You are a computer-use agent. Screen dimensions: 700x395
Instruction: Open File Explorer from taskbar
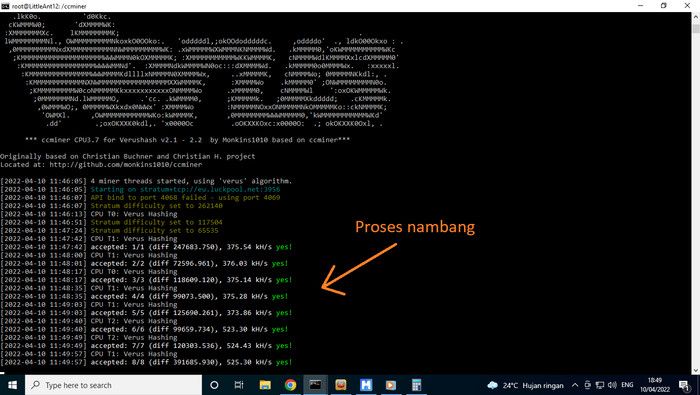click(x=265, y=385)
